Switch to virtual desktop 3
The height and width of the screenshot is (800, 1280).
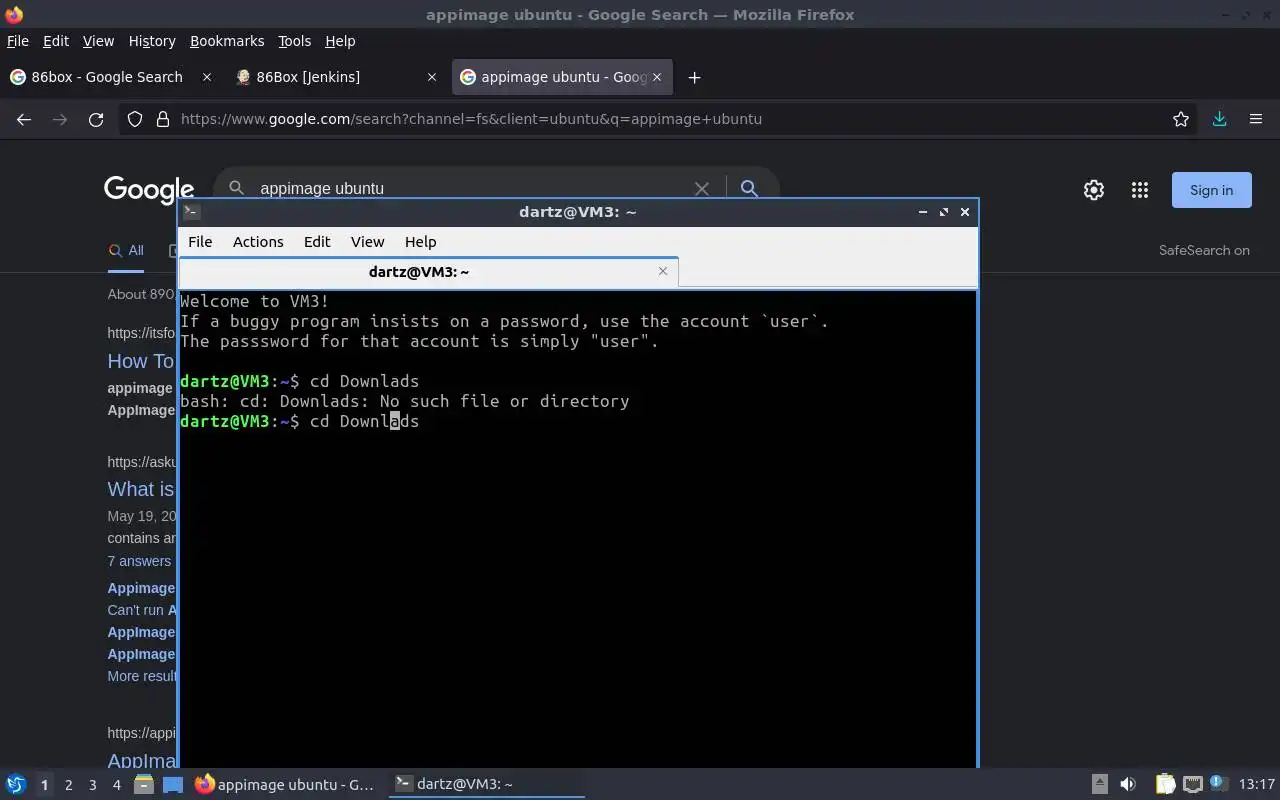[x=92, y=785]
